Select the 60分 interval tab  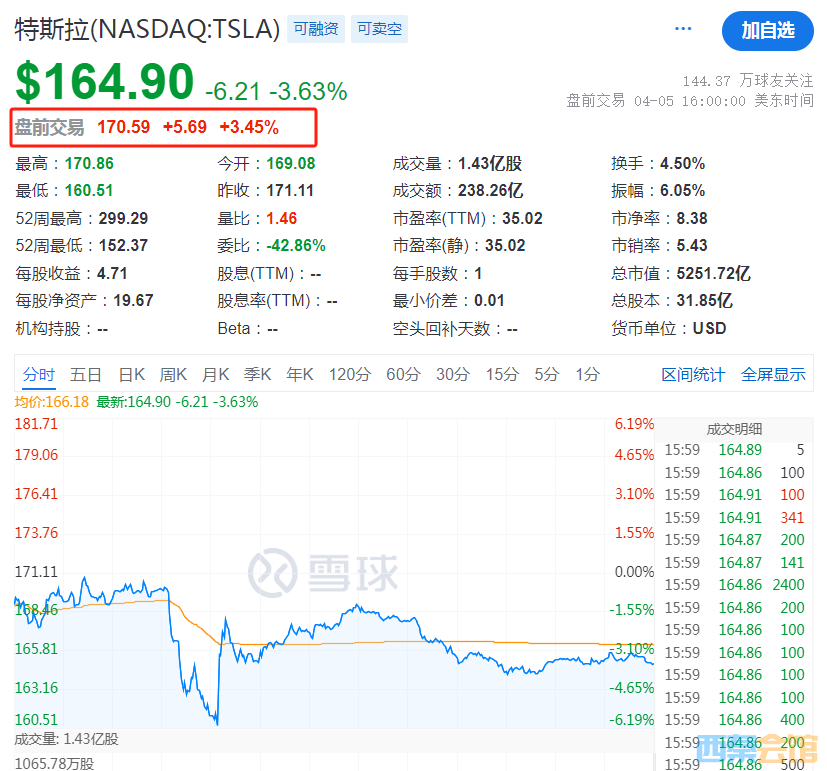403,375
